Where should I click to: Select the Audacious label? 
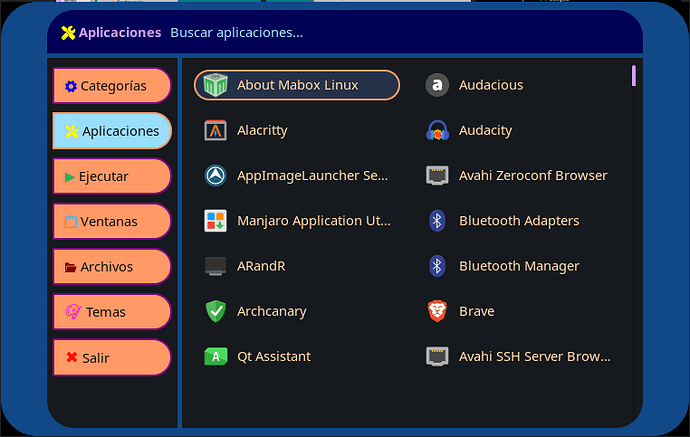491,85
